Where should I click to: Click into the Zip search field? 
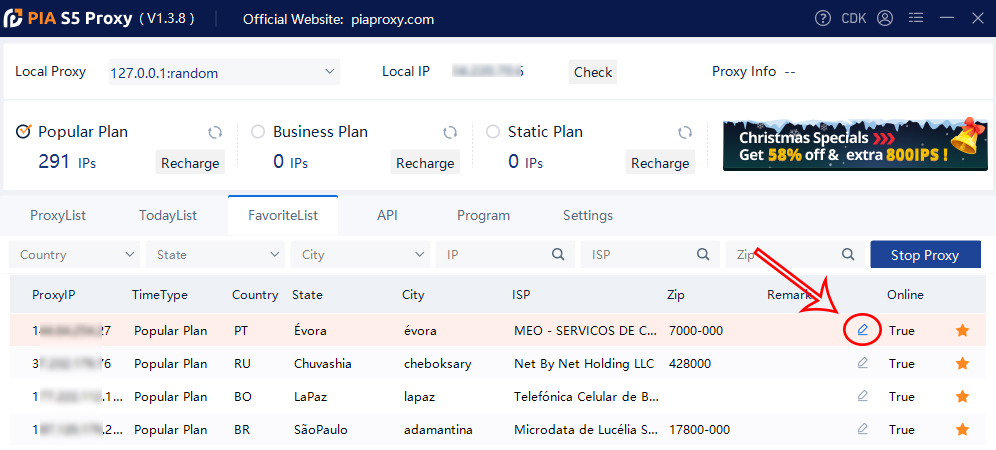pyautogui.click(x=795, y=254)
